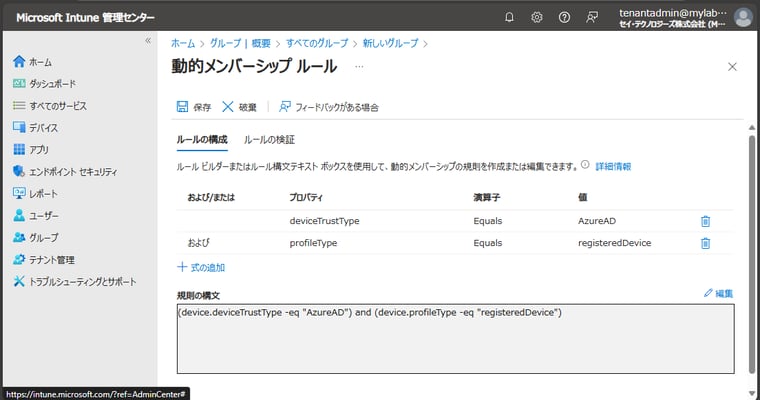Click Microsoft Intune 管理センター title
The height and width of the screenshot is (400, 760).
tap(85, 18)
